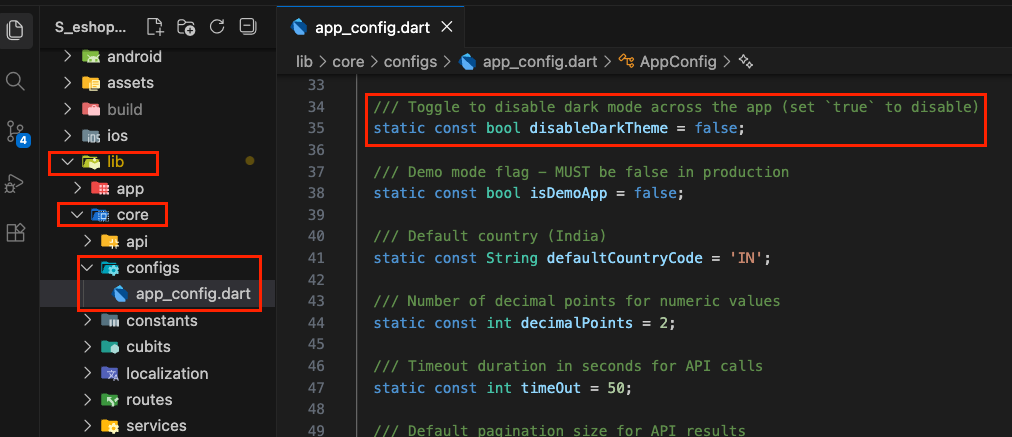Screen dimensions: 1012x437
Task: Click AppConfig in the breadcrumb path
Action: point(678,62)
